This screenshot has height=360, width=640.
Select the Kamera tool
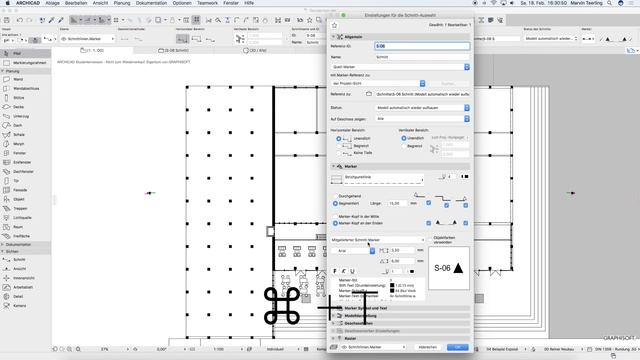25,306
